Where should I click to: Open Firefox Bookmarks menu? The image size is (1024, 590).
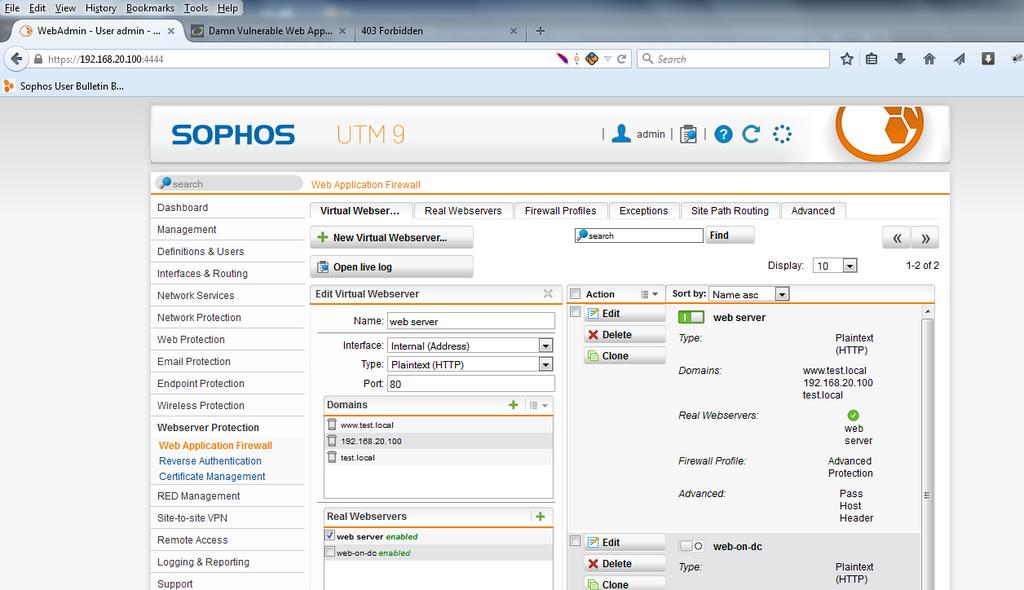150,8
